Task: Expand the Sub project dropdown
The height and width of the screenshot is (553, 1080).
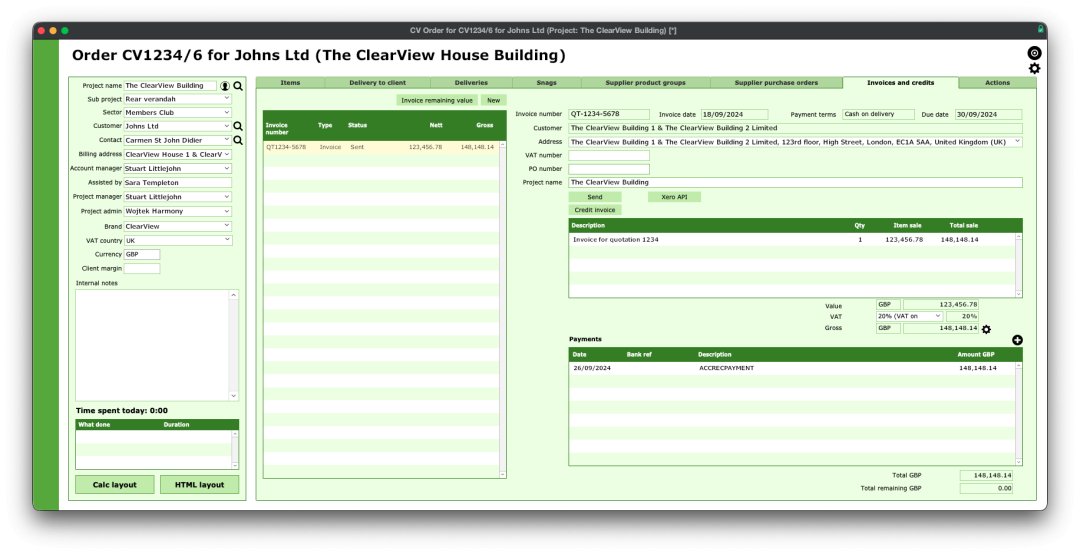Action: tap(227, 99)
